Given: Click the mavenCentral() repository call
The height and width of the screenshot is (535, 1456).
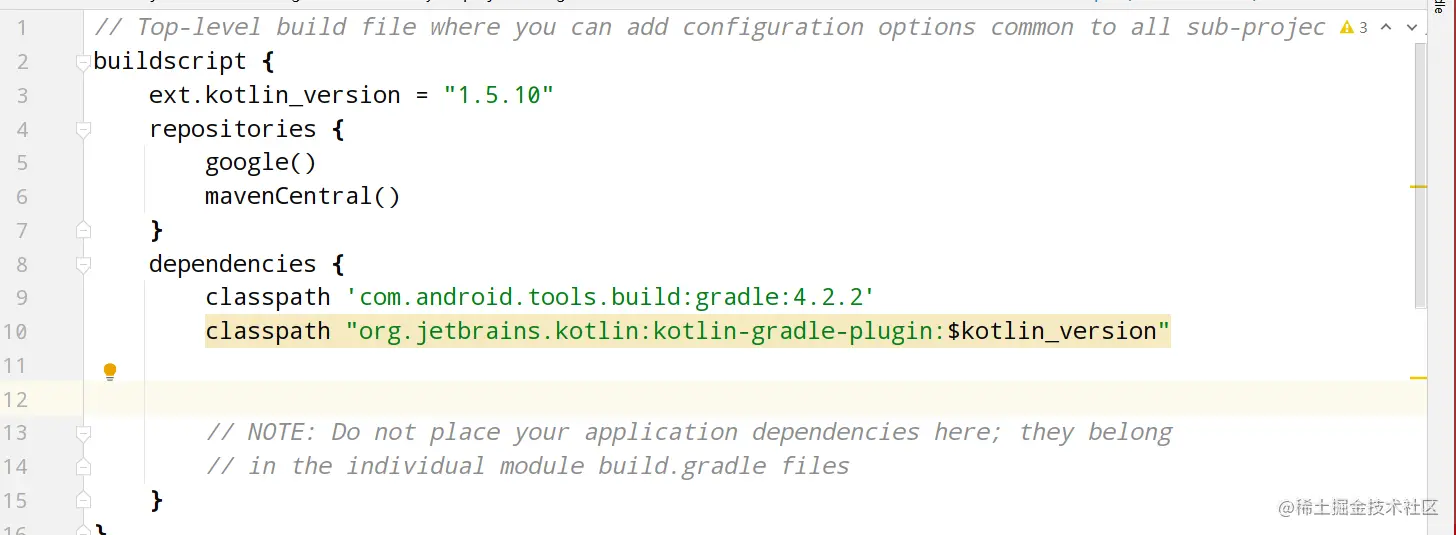Looking at the screenshot, I should 303,196.
